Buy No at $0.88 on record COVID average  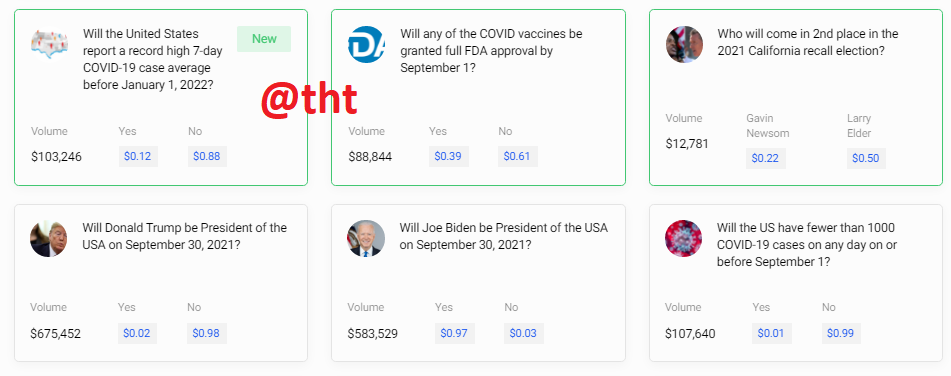(x=207, y=156)
